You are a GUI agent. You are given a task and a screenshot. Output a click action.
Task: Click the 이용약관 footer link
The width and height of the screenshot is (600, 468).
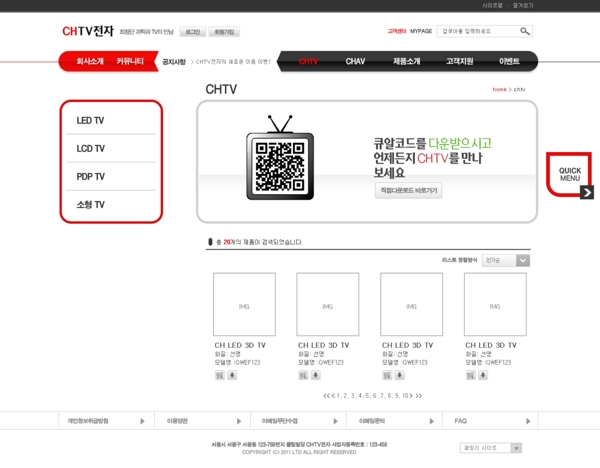coord(177,421)
